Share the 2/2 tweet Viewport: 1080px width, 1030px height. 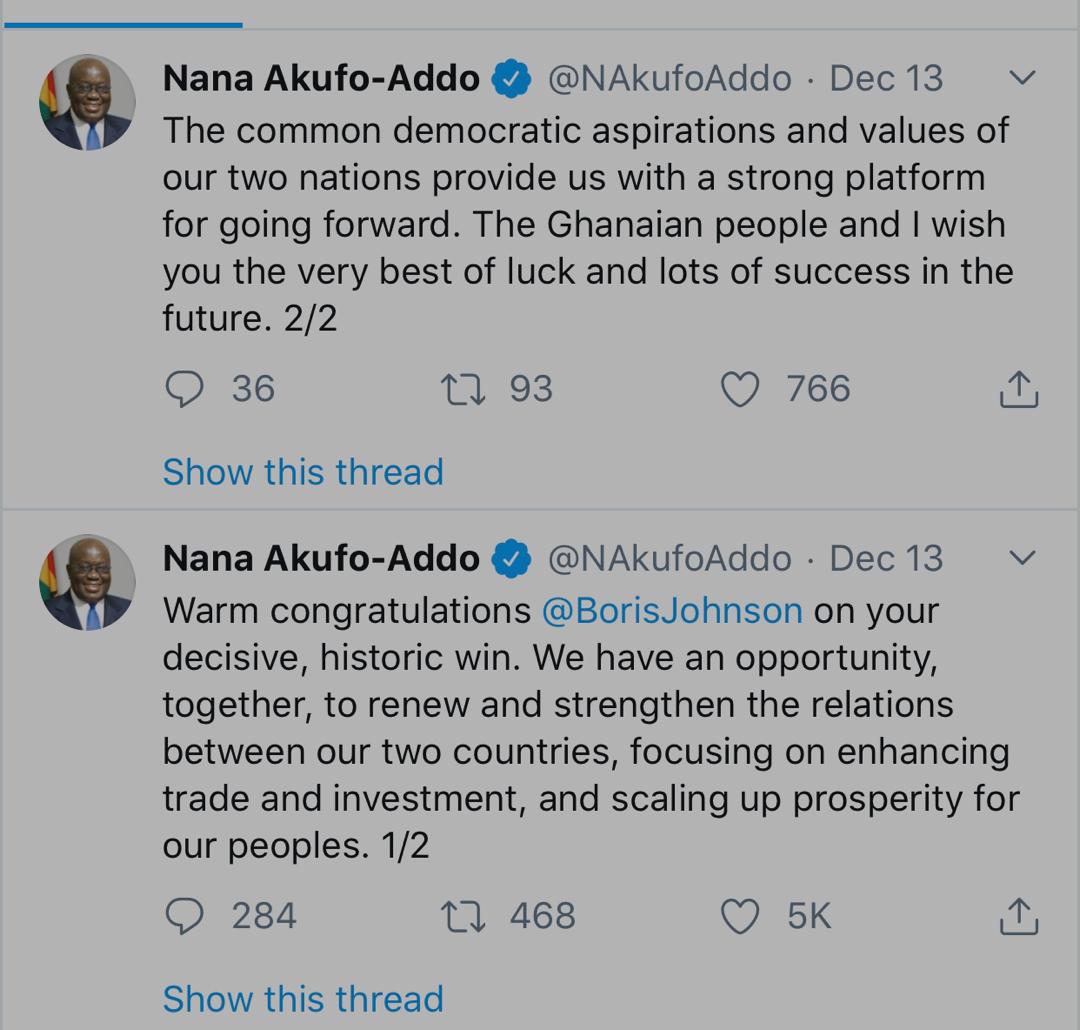pyautogui.click(x=1019, y=389)
